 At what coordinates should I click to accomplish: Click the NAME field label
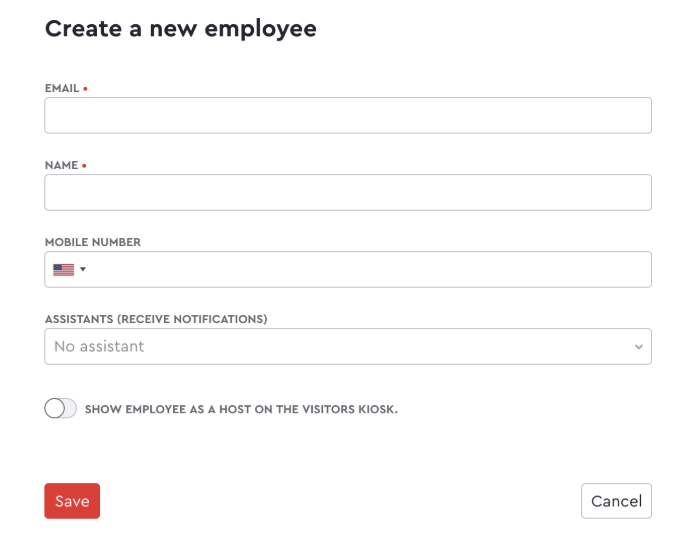(61, 166)
